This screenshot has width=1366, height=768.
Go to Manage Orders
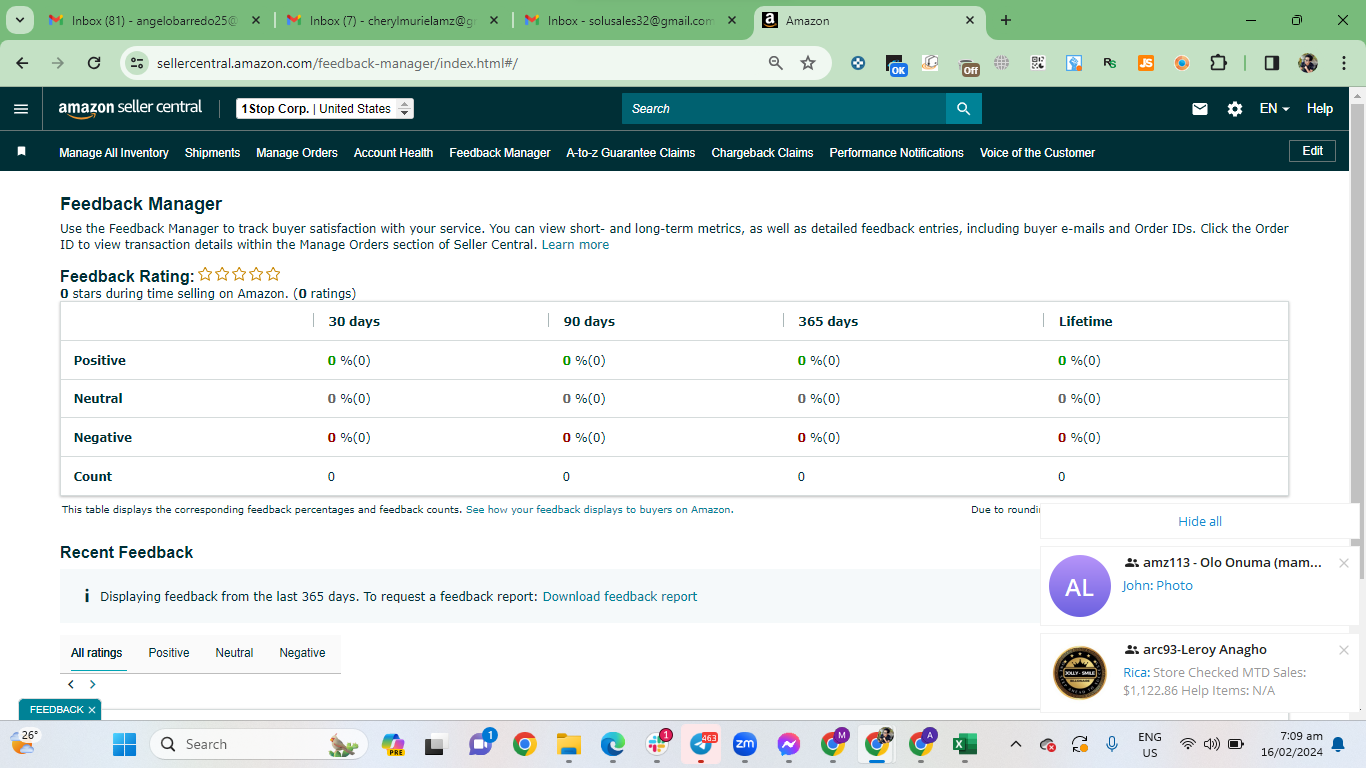pyautogui.click(x=297, y=153)
